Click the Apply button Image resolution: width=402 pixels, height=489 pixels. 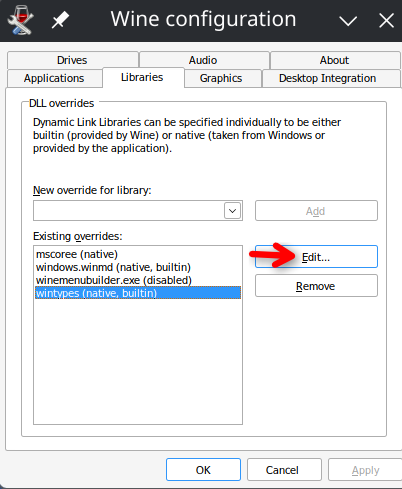pyautogui.click(x=365, y=470)
